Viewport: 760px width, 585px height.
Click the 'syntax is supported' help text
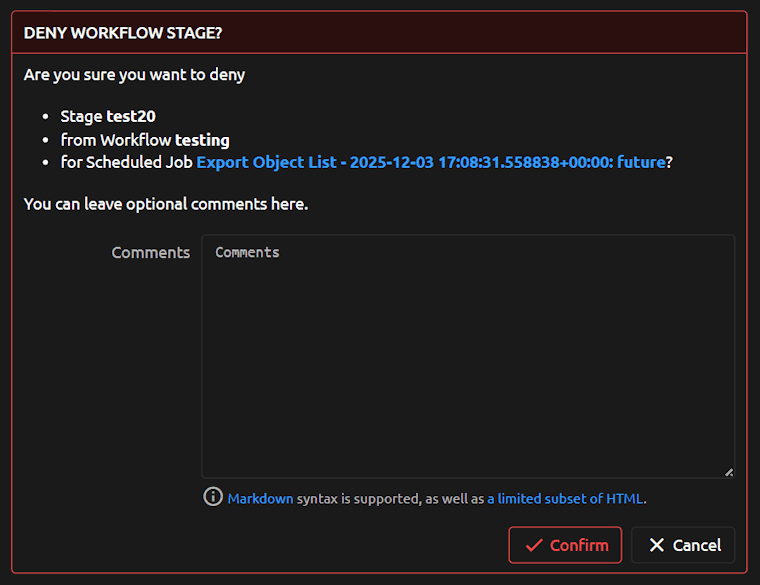click(390, 498)
